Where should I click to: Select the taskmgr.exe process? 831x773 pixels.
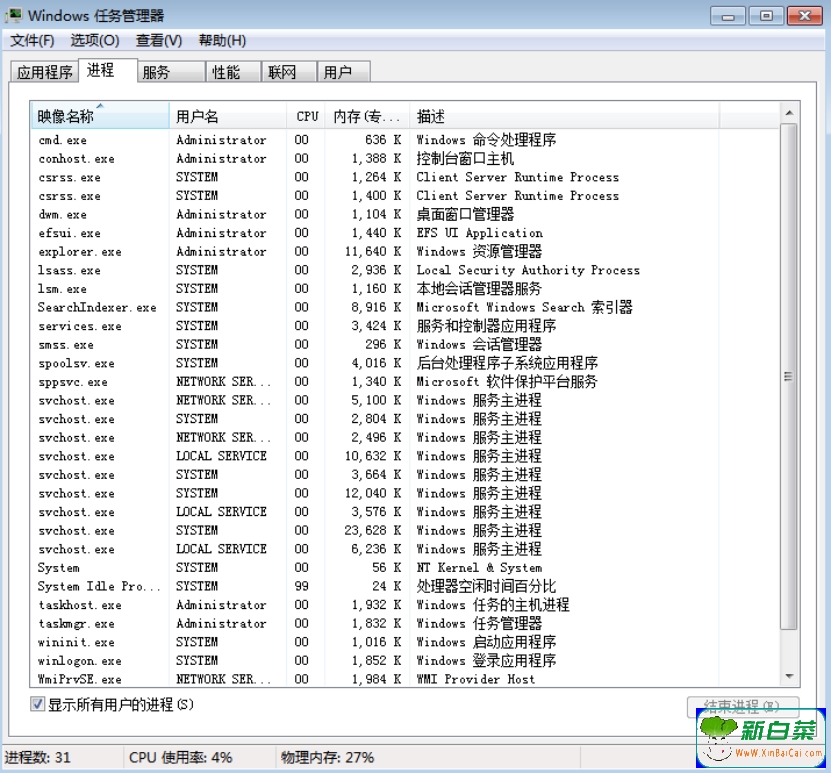point(405,624)
